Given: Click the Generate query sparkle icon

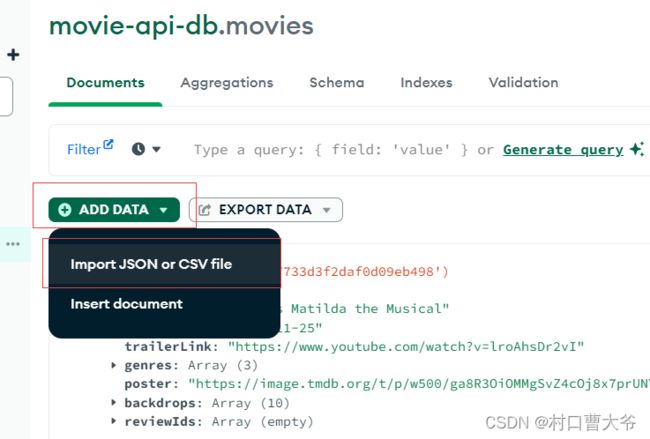Looking at the screenshot, I should 637,149.
